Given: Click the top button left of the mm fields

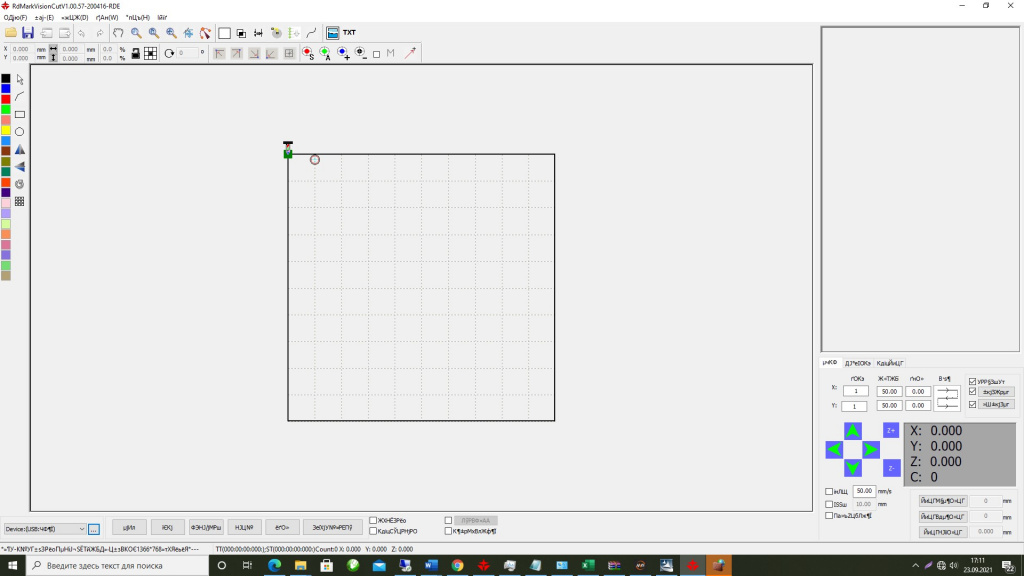Looking at the screenshot, I should point(942,501).
